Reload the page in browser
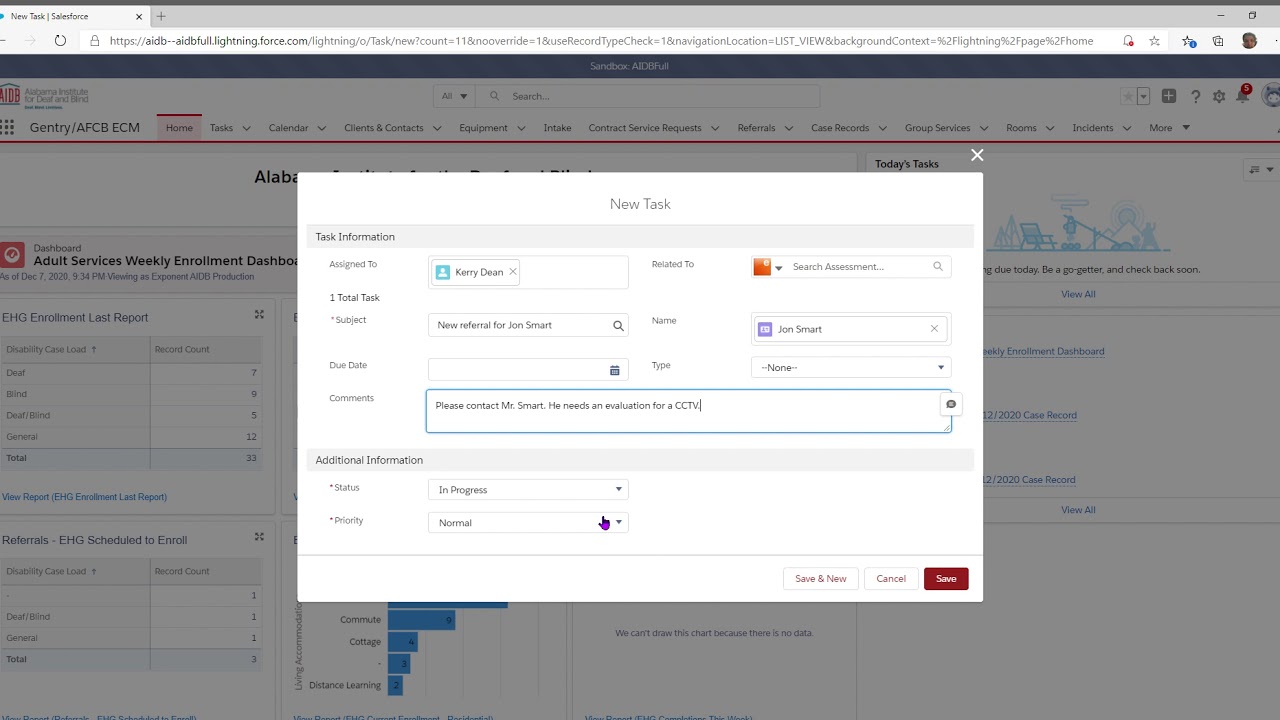This screenshot has width=1280, height=720. (x=60, y=41)
